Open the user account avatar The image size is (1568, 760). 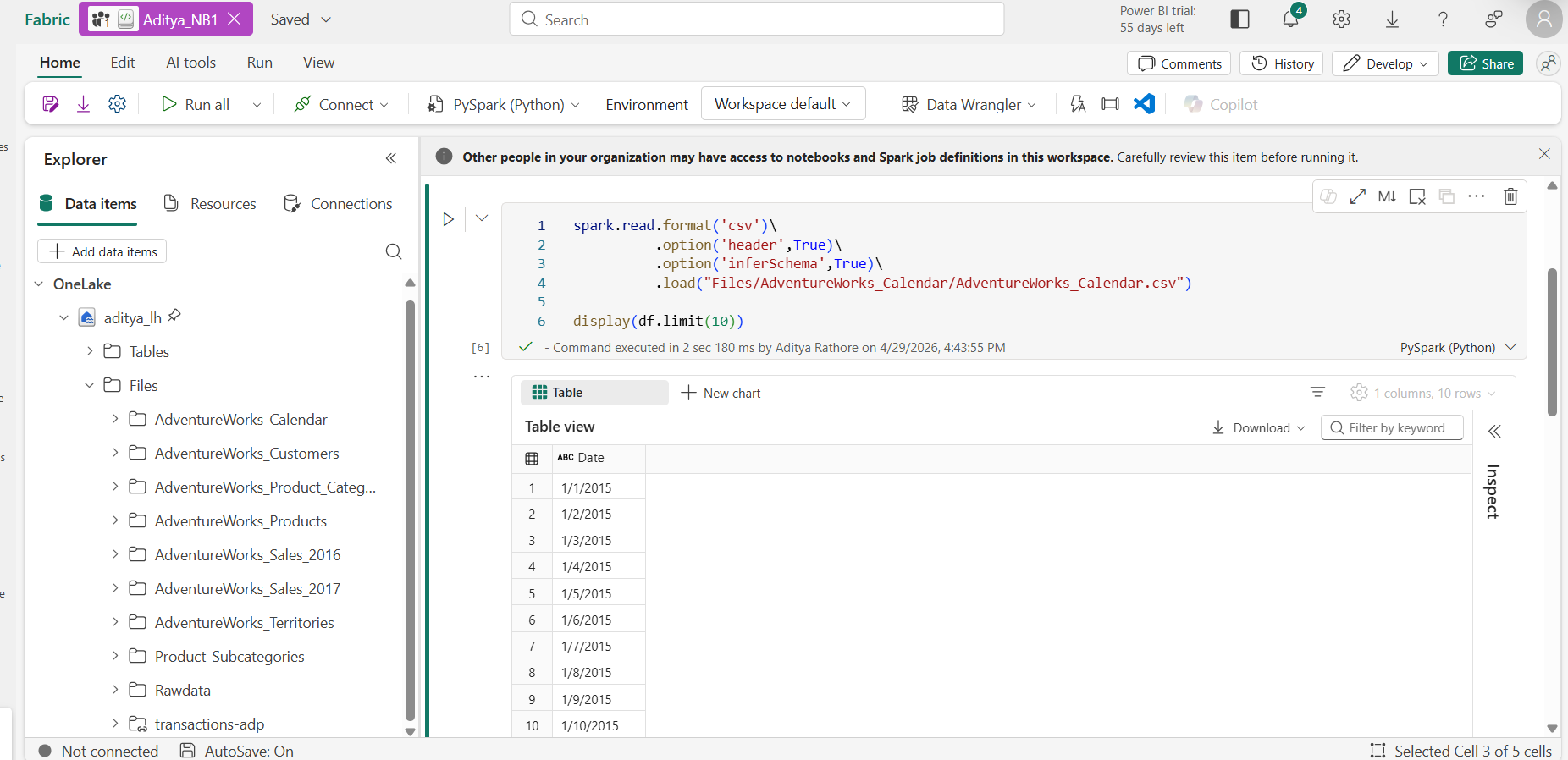pyautogui.click(x=1543, y=19)
